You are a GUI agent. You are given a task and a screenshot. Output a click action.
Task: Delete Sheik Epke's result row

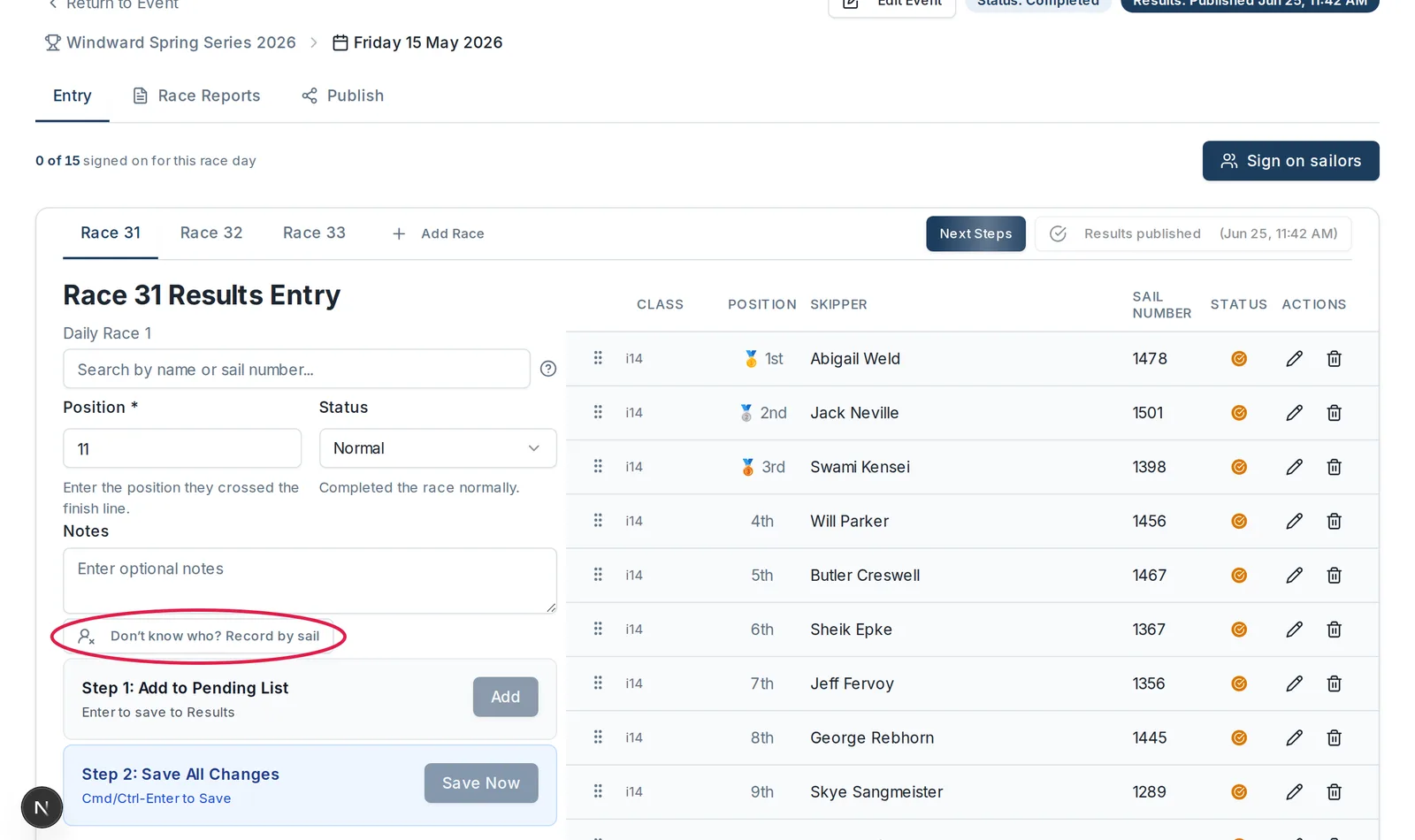pos(1334,630)
